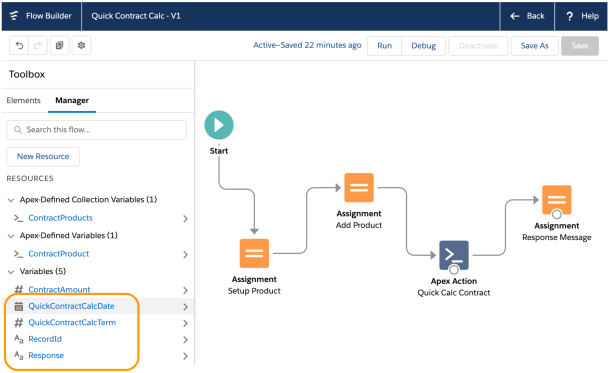Expand ContractAmount details chevron
Image resolution: width=611 pixels, height=373 pixels.
[185, 290]
